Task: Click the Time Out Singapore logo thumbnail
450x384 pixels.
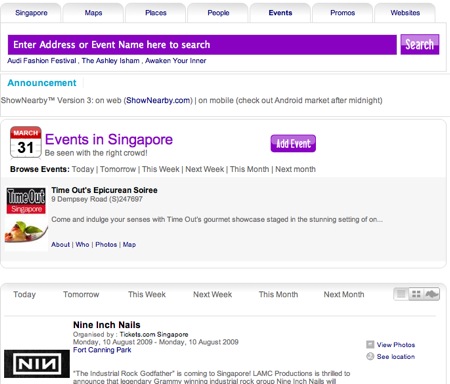Action: [26, 201]
